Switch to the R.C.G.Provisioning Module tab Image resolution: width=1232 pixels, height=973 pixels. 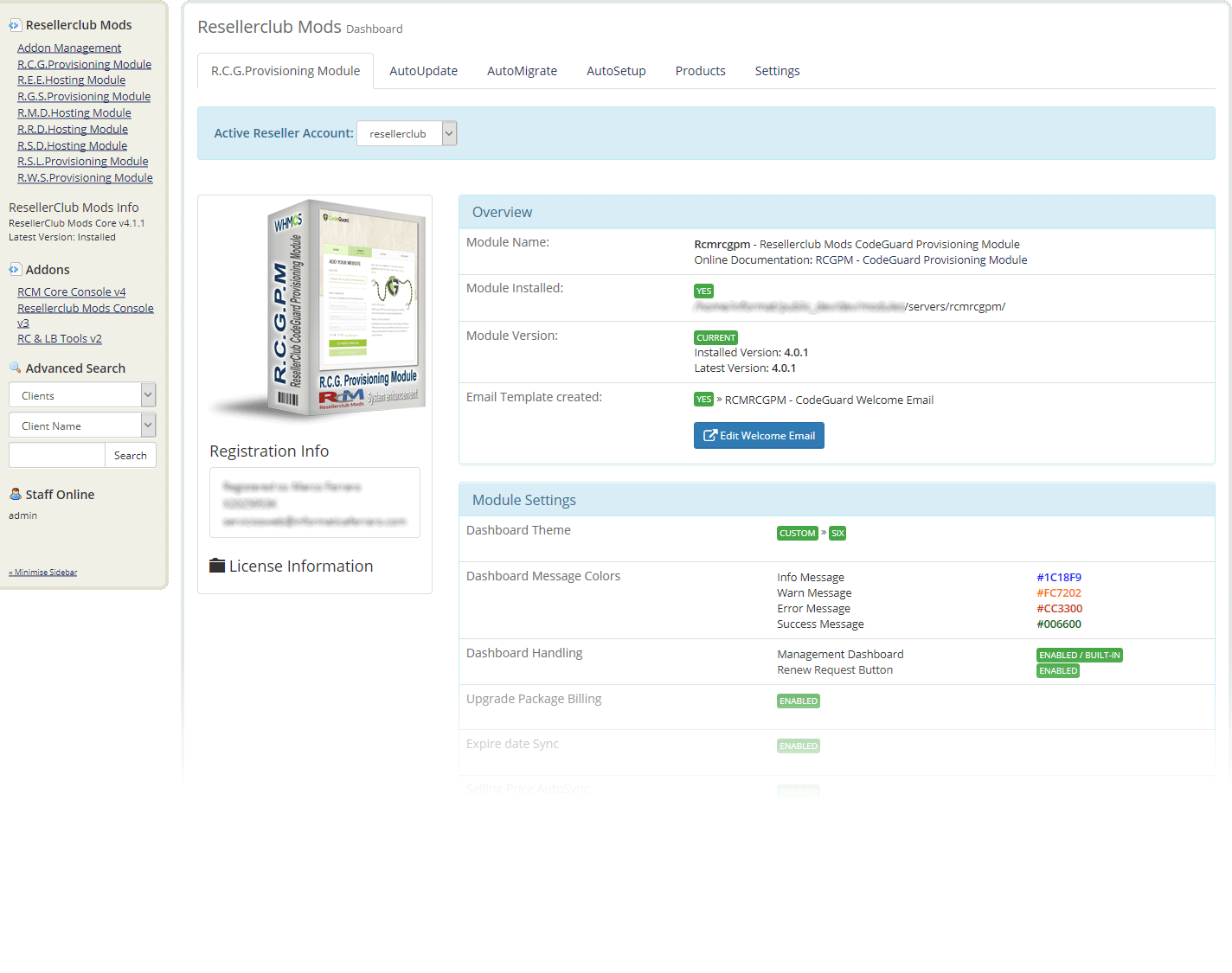[x=286, y=71]
